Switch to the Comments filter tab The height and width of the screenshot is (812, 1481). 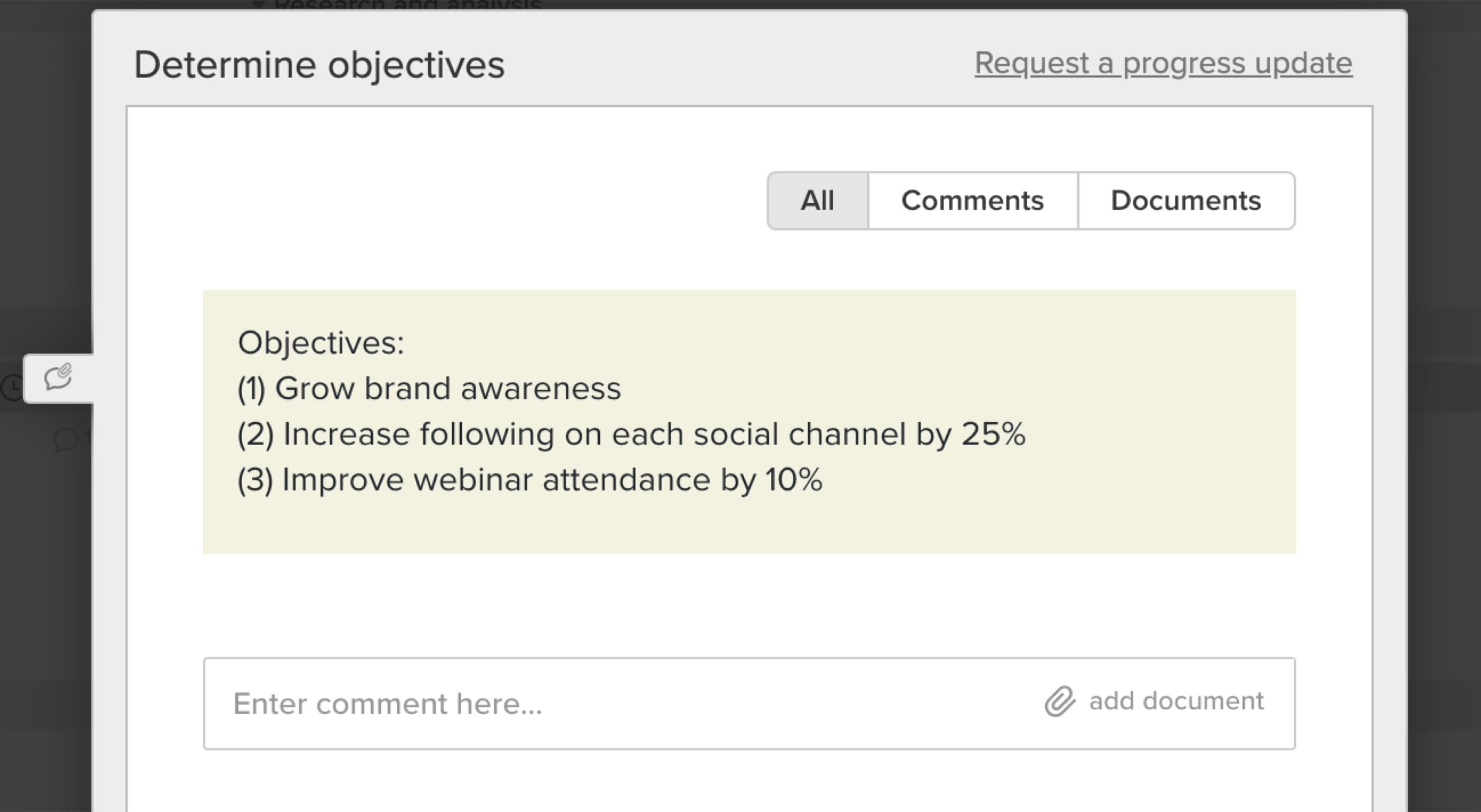click(x=972, y=200)
